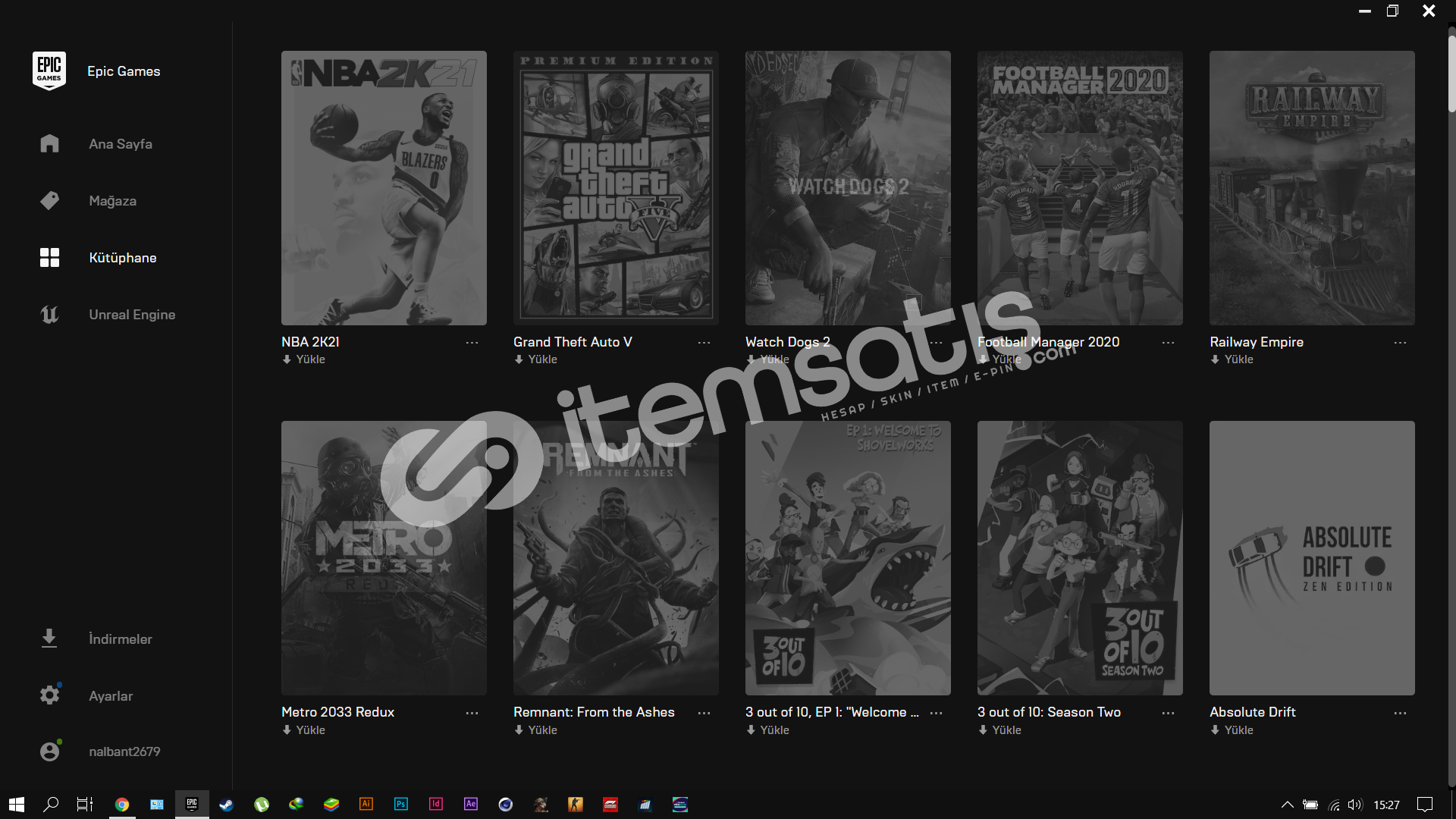The image size is (1456, 819).
Task: Open options for 3 out of 10: Season Two
Action: pyautogui.click(x=1168, y=712)
